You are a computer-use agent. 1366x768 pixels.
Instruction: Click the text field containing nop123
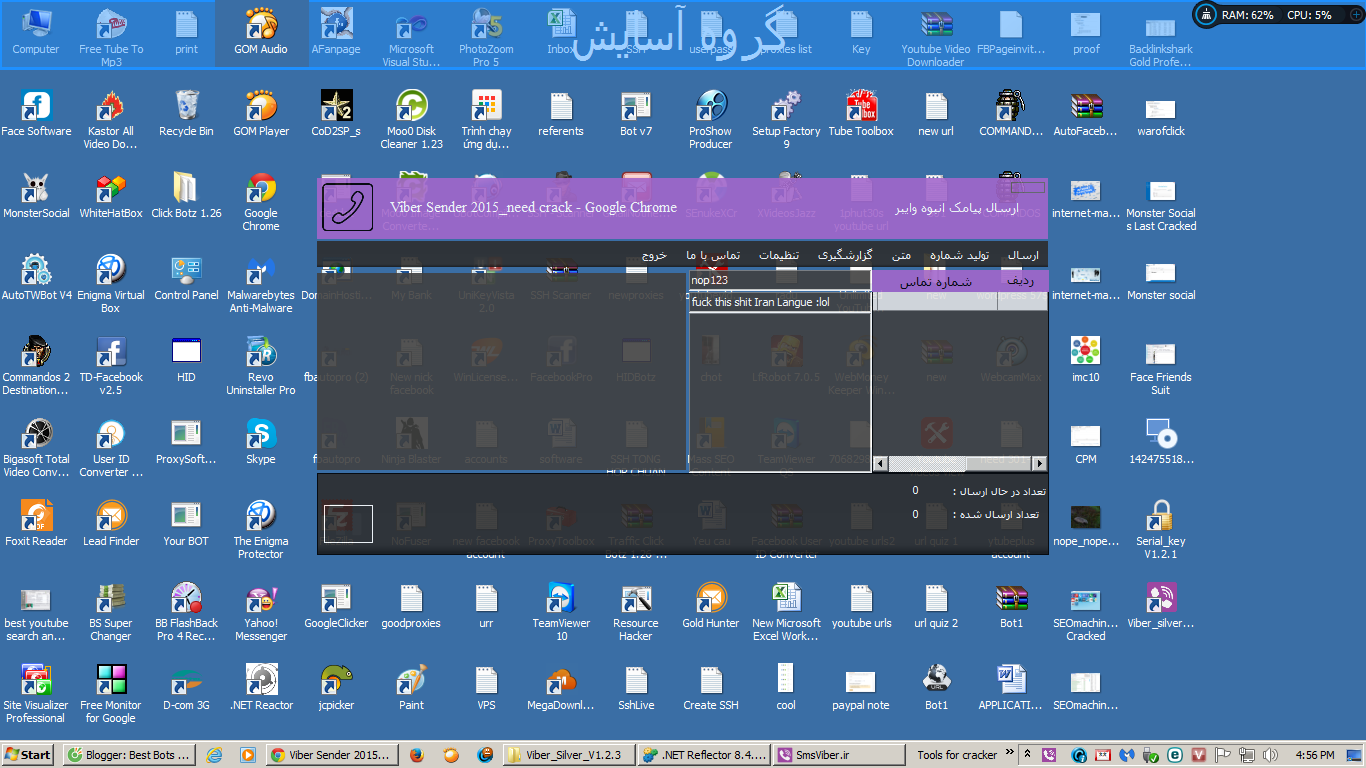tap(780, 280)
